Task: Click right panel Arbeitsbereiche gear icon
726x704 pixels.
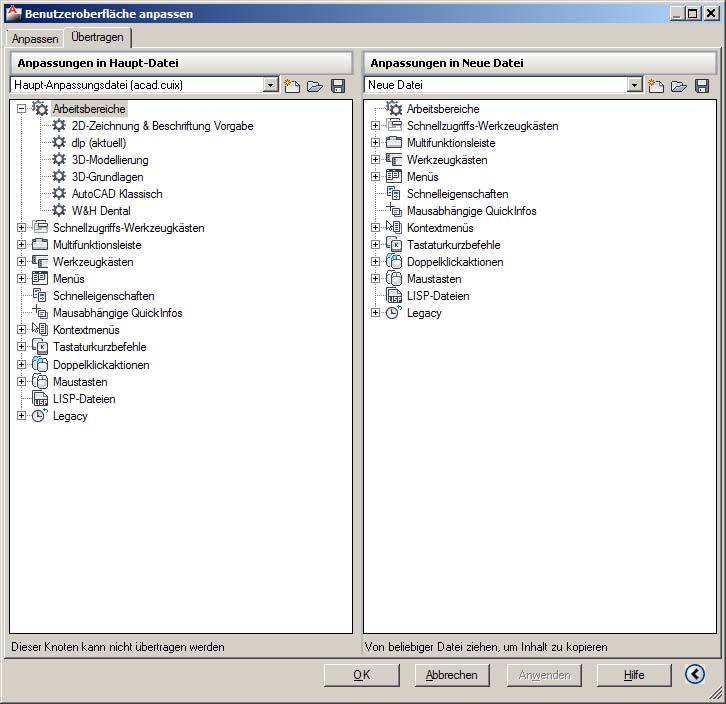Action: [x=394, y=108]
